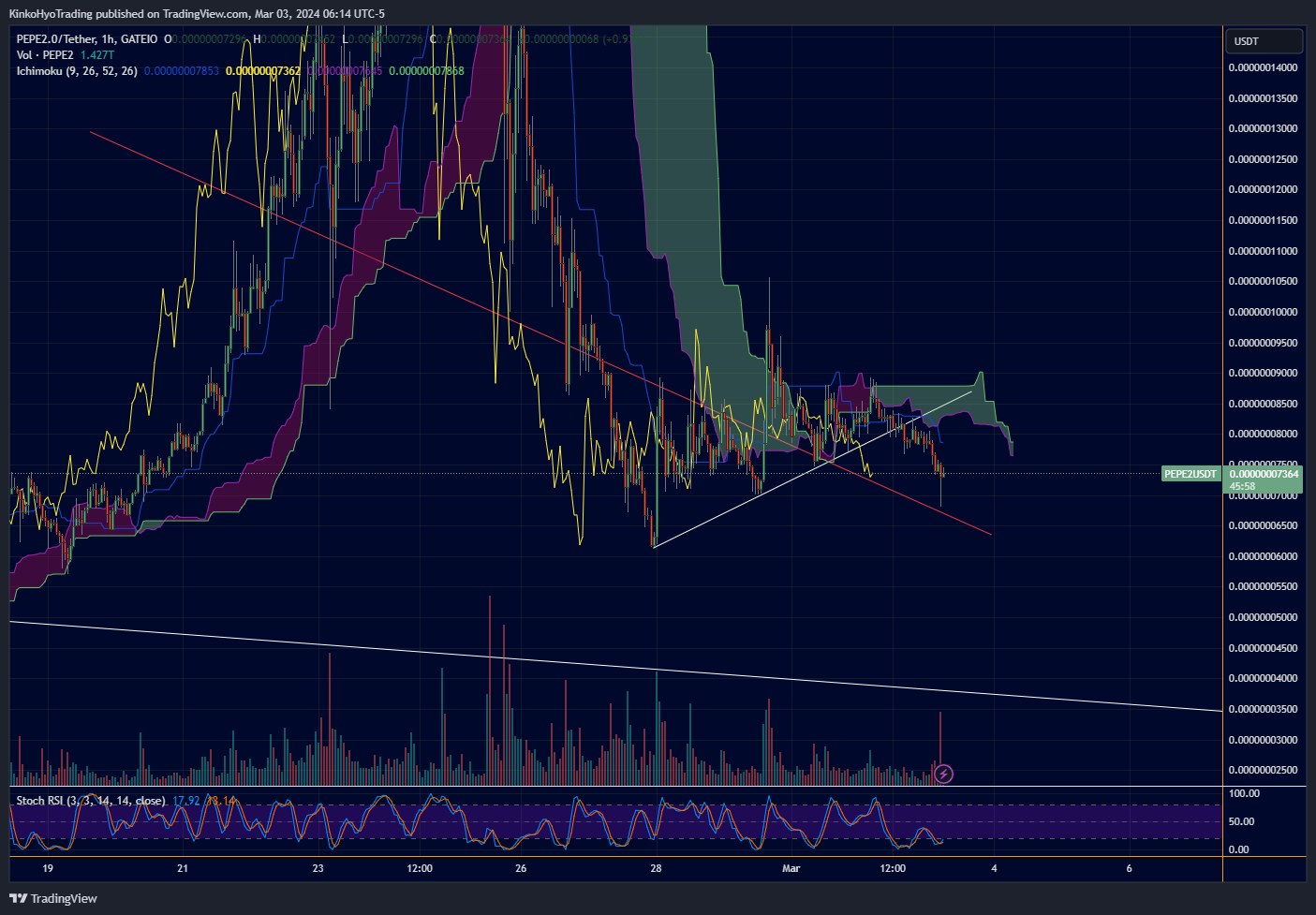Click the TradingView logo at bottom left

[x=53, y=898]
